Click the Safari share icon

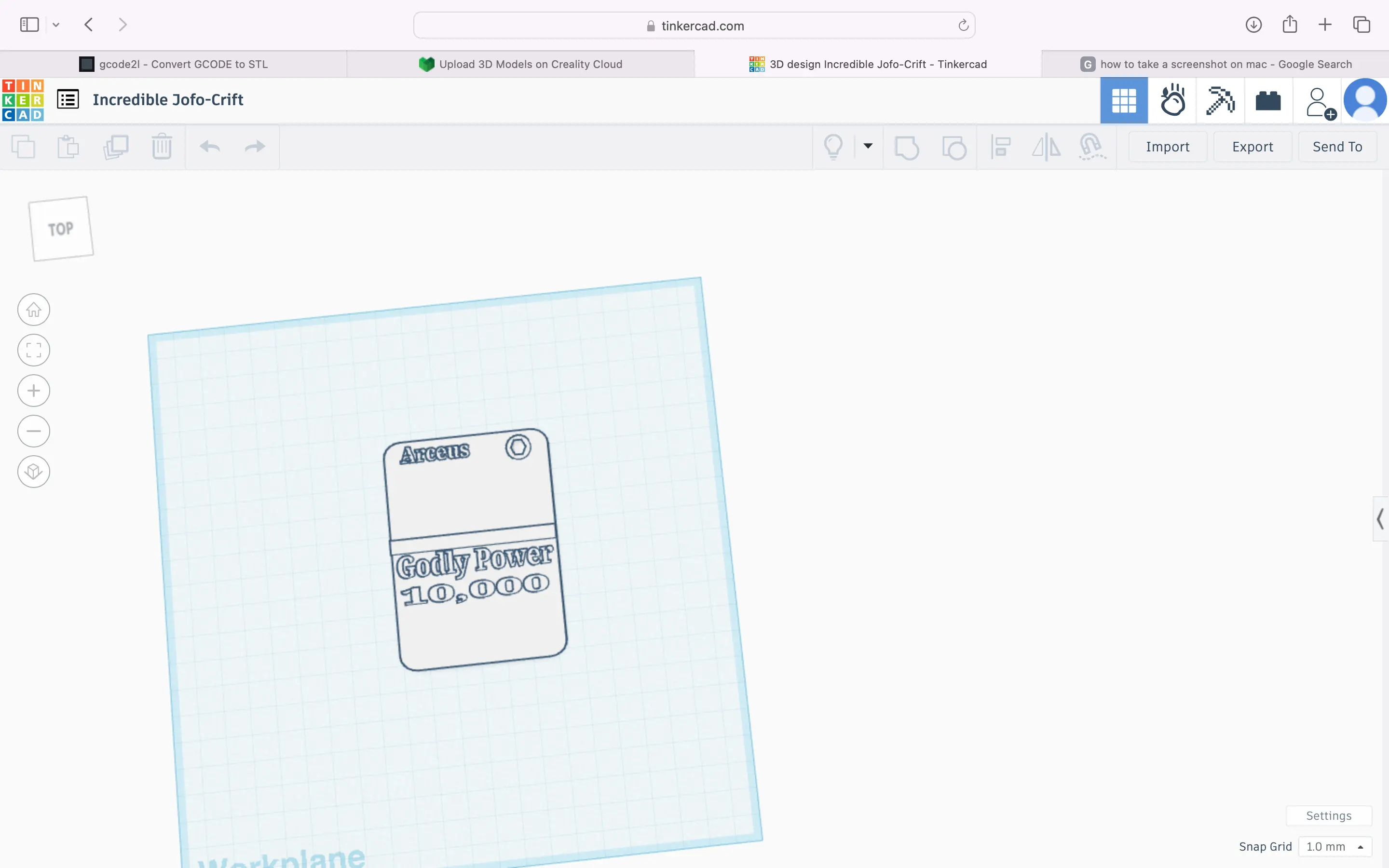1290,24
